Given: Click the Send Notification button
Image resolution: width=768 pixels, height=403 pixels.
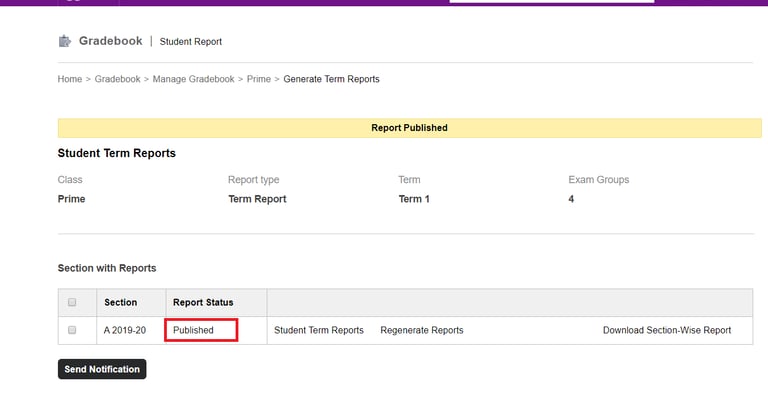Looking at the screenshot, I should point(102,369).
